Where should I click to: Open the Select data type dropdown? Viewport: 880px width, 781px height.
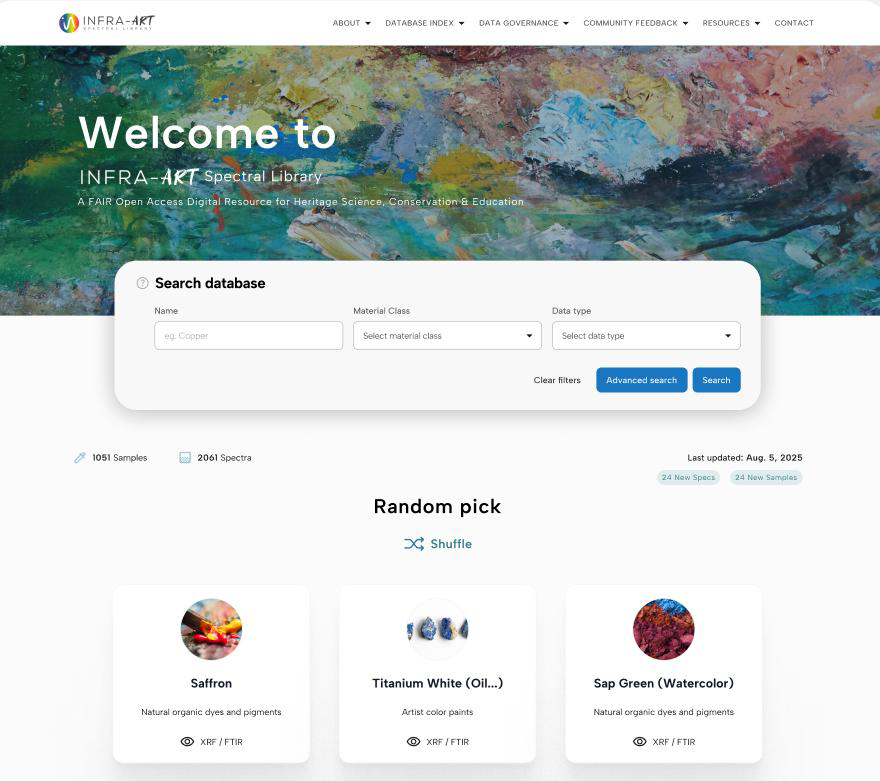[646, 336]
